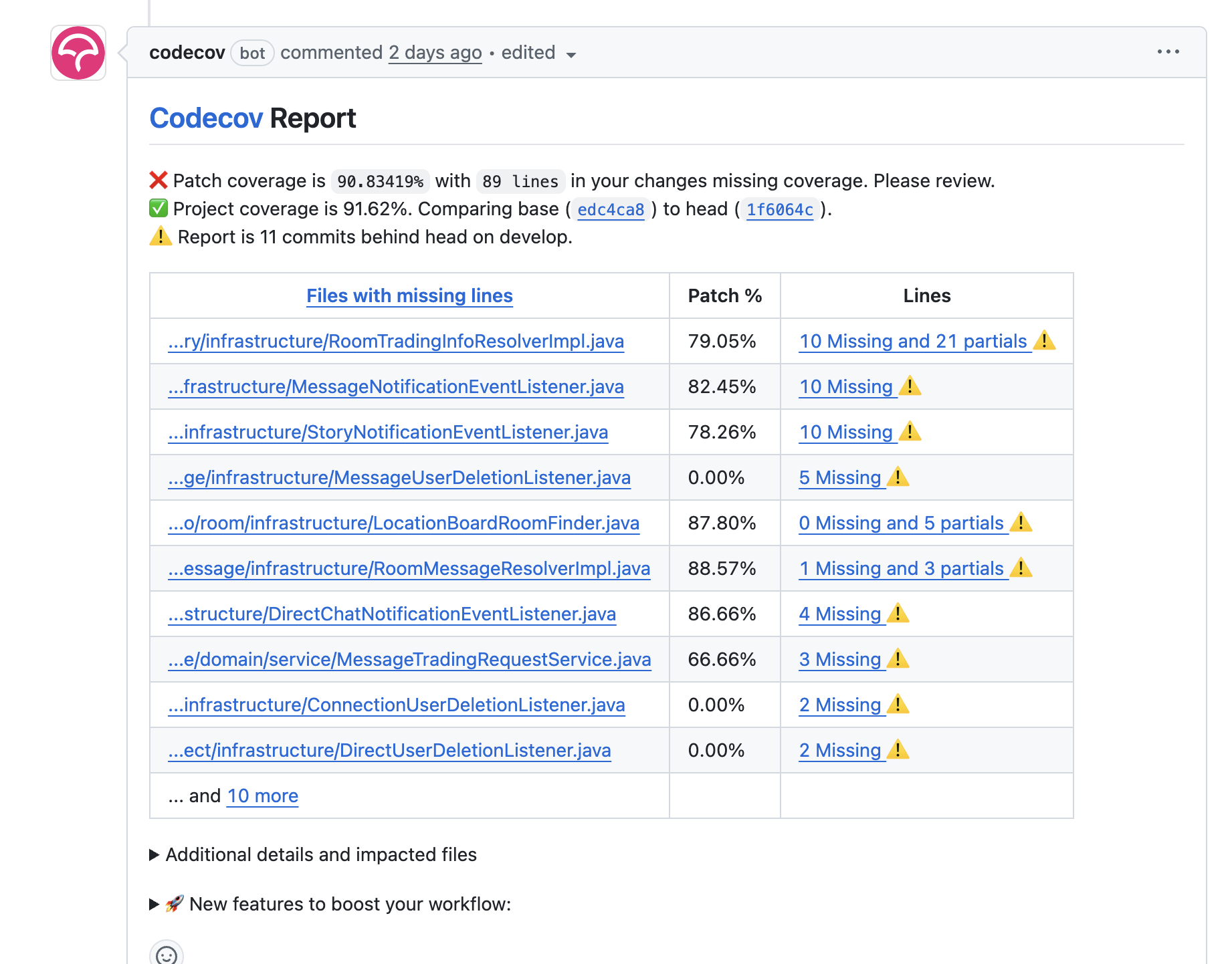This screenshot has height=964, width=1232.
Task: Click the '2 days ago' timestamp link
Action: tap(435, 52)
